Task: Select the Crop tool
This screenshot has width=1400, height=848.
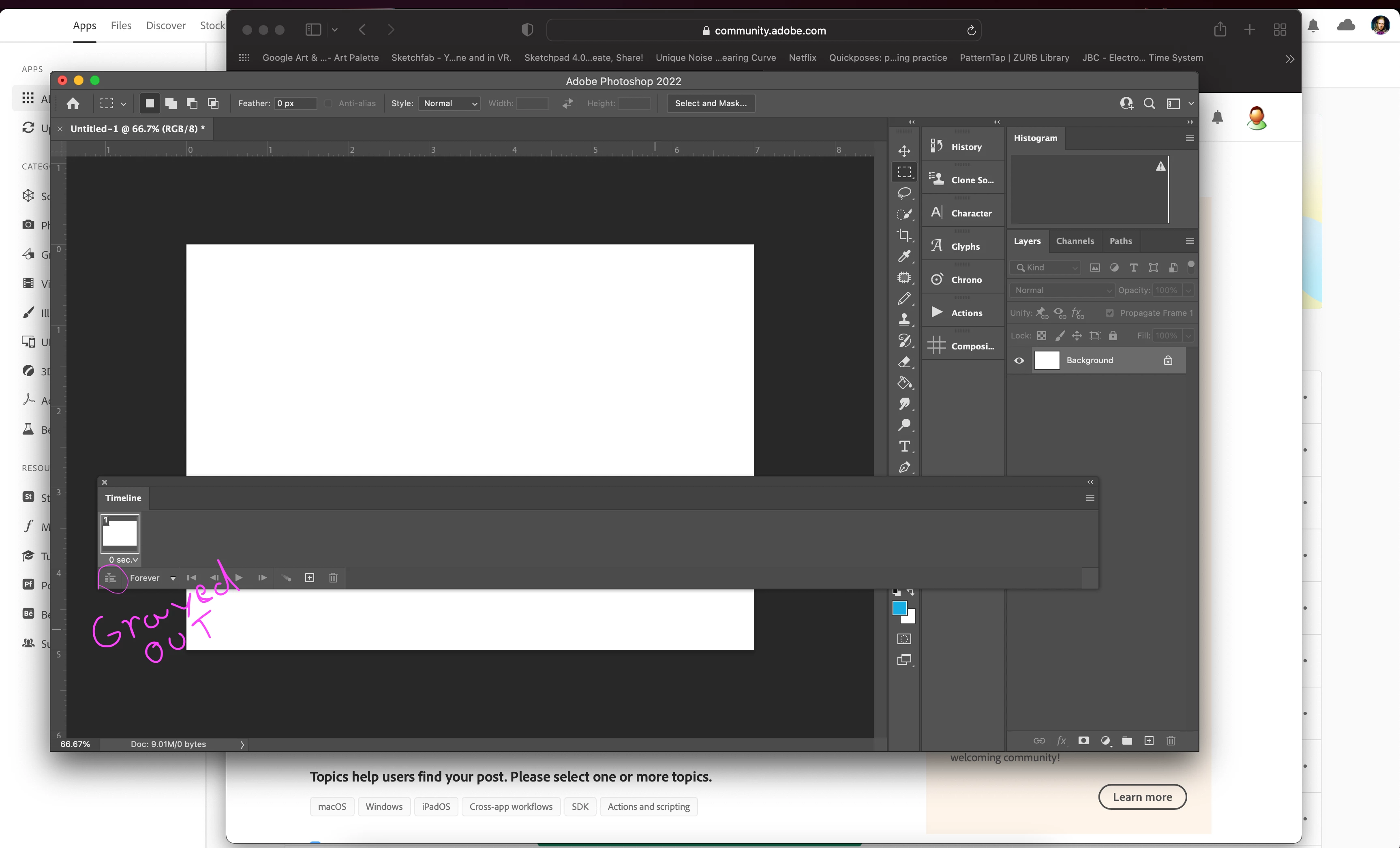Action: 904,235
